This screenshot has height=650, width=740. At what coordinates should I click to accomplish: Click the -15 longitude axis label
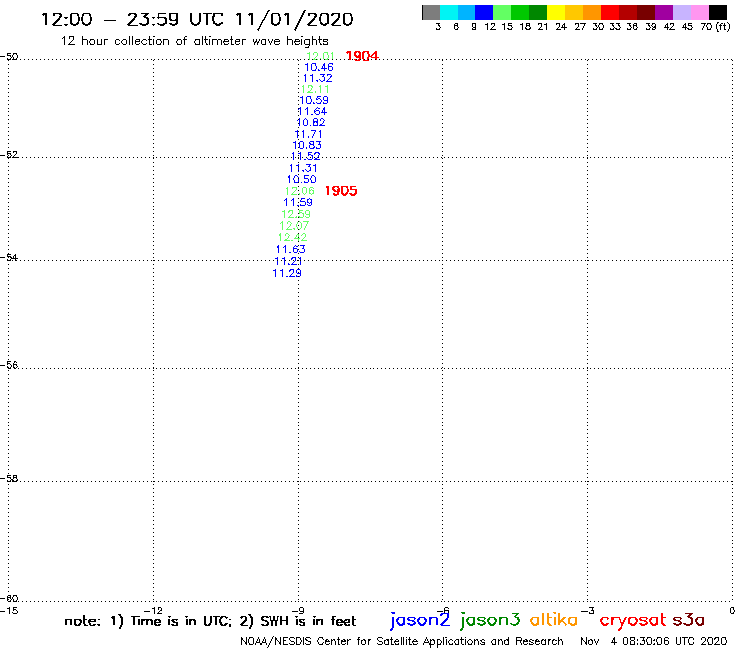click(x=9, y=611)
